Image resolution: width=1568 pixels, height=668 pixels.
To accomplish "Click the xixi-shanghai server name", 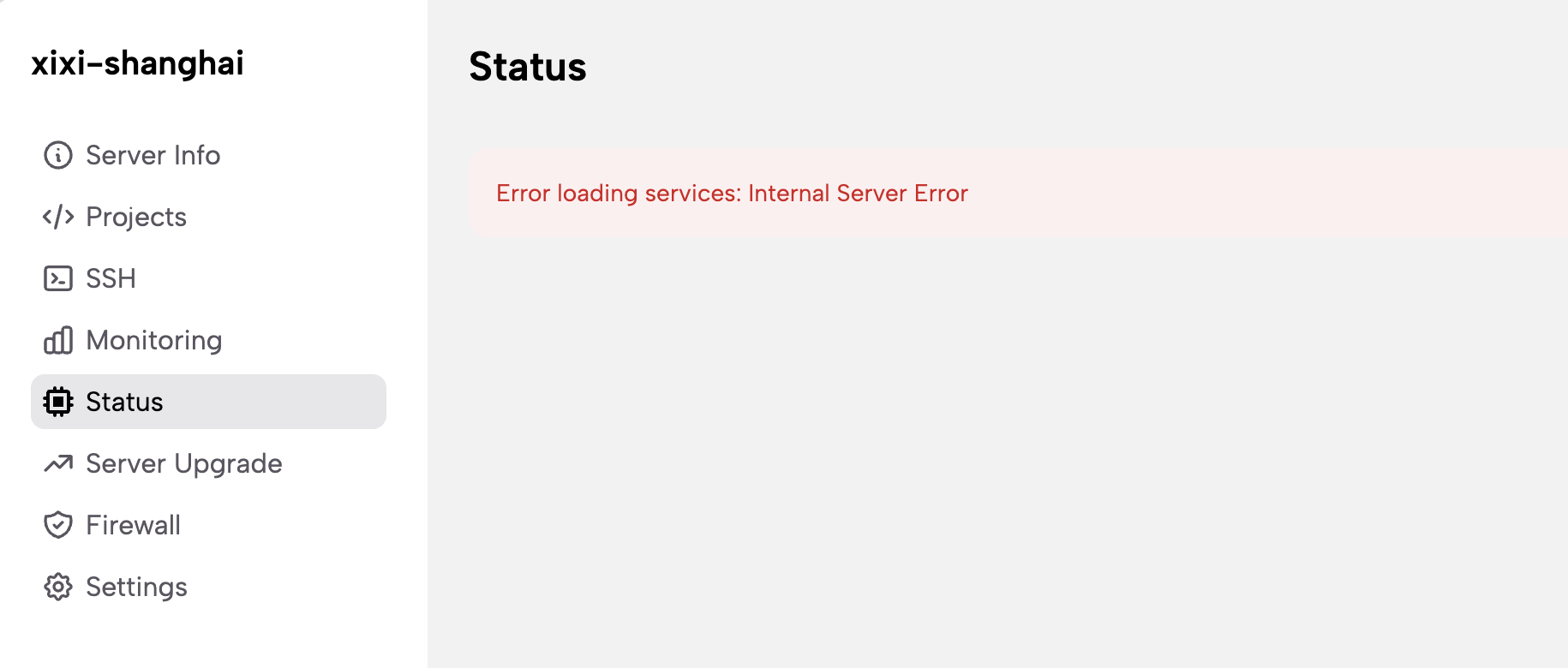I will pos(138,63).
